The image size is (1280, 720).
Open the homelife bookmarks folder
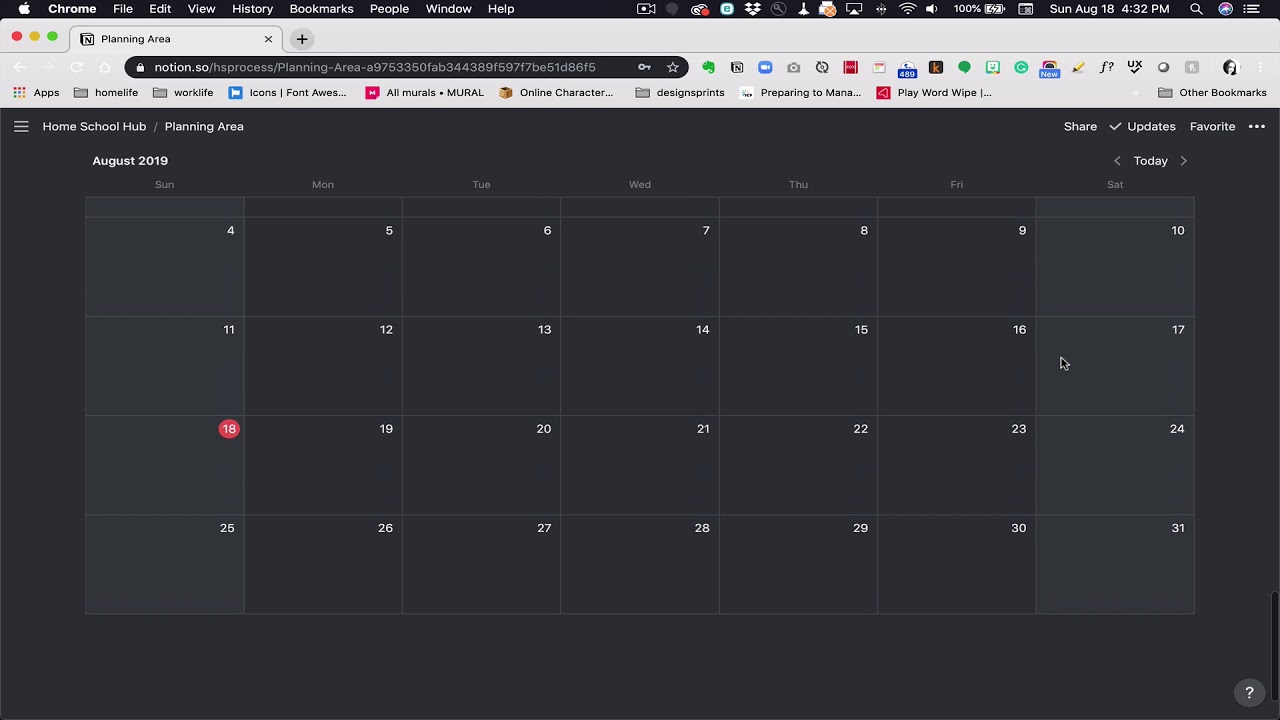[106, 93]
